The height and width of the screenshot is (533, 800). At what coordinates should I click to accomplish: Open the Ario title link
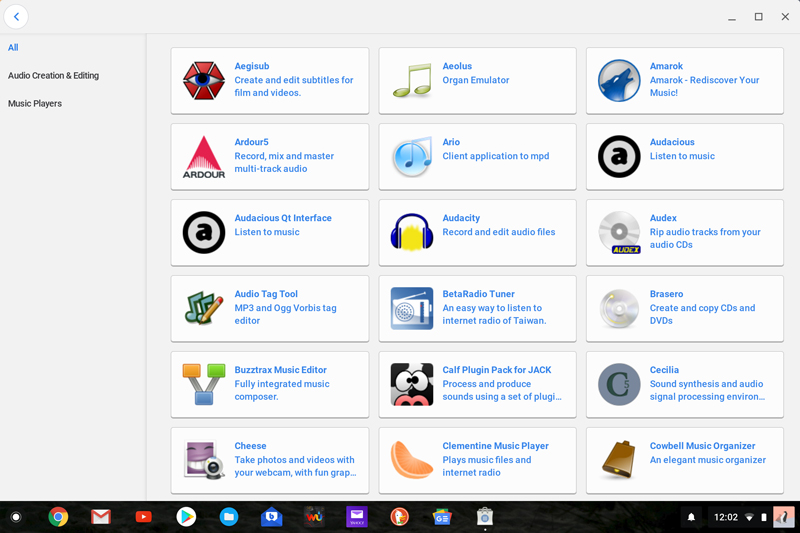click(451, 142)
